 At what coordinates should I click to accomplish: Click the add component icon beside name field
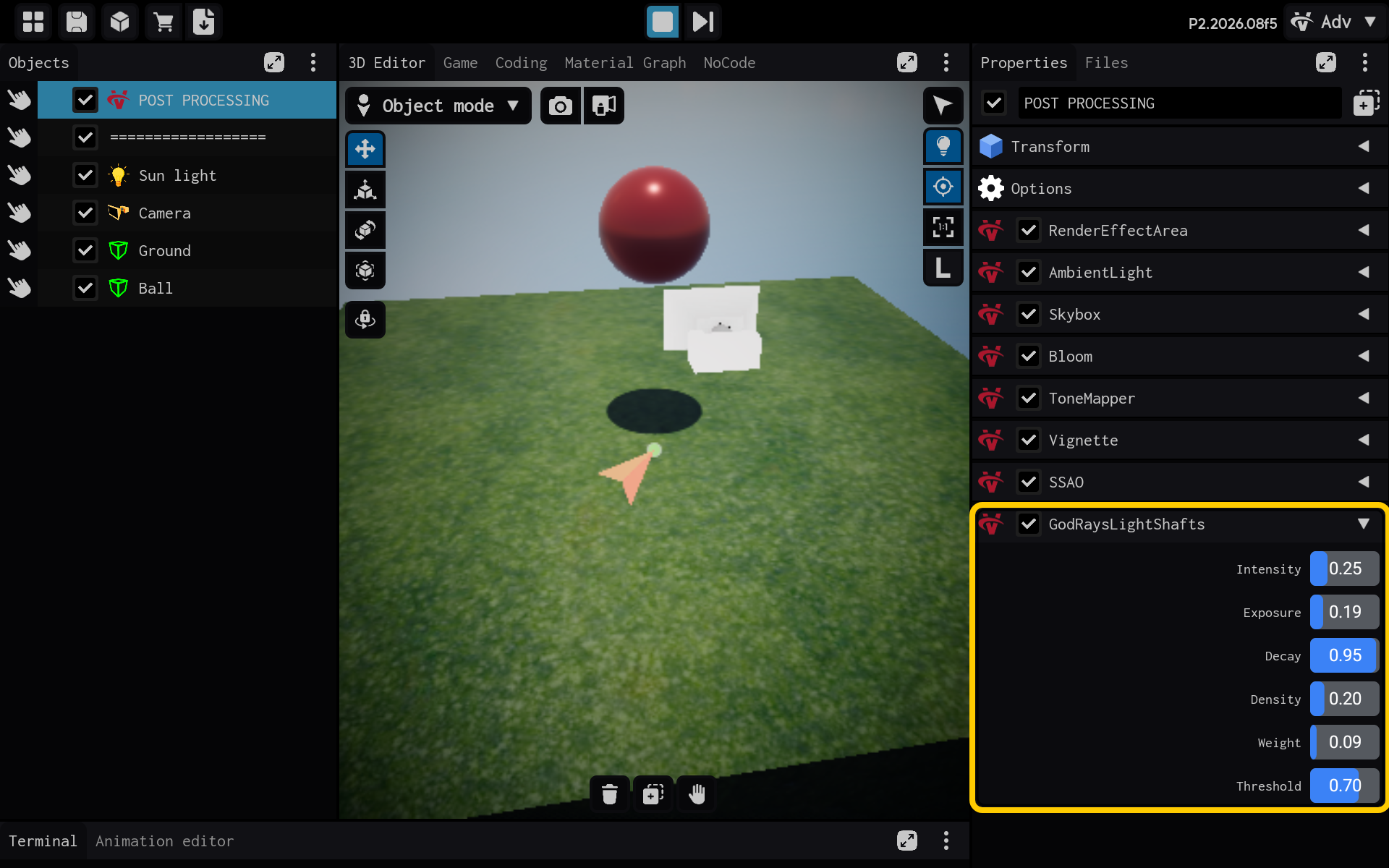point(1365,103)
